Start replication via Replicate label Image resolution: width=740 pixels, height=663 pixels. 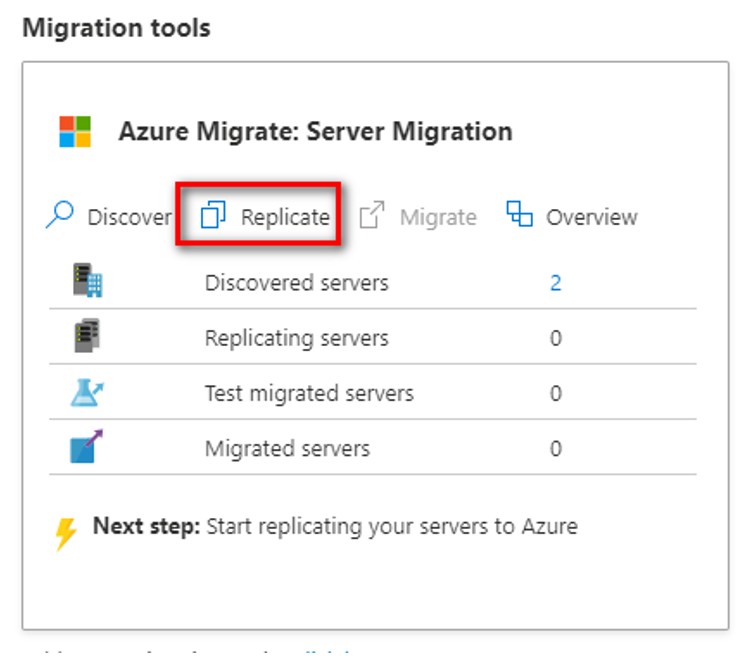tap(286, 218)
